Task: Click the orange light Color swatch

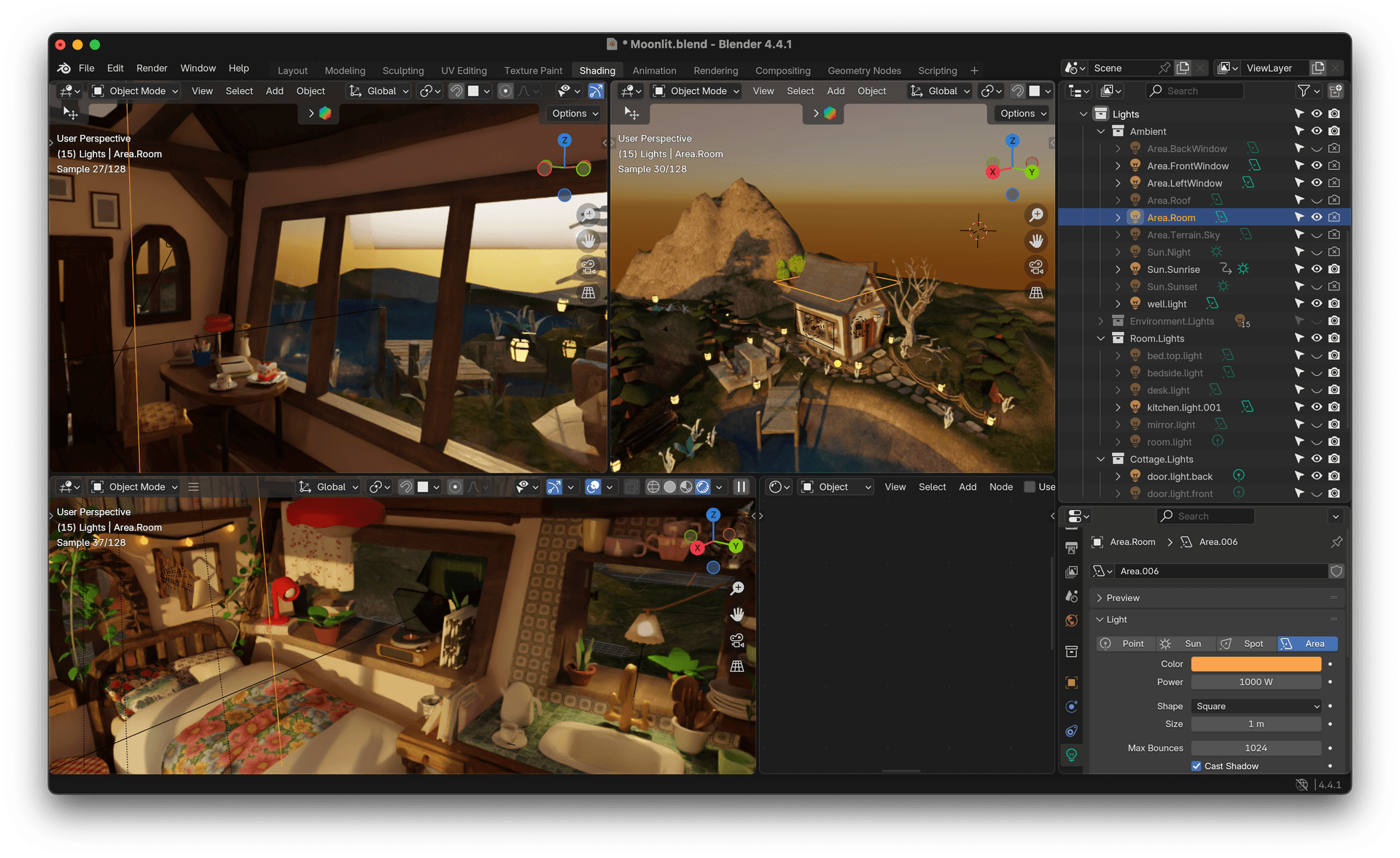Action: [x=1256, y=664]
